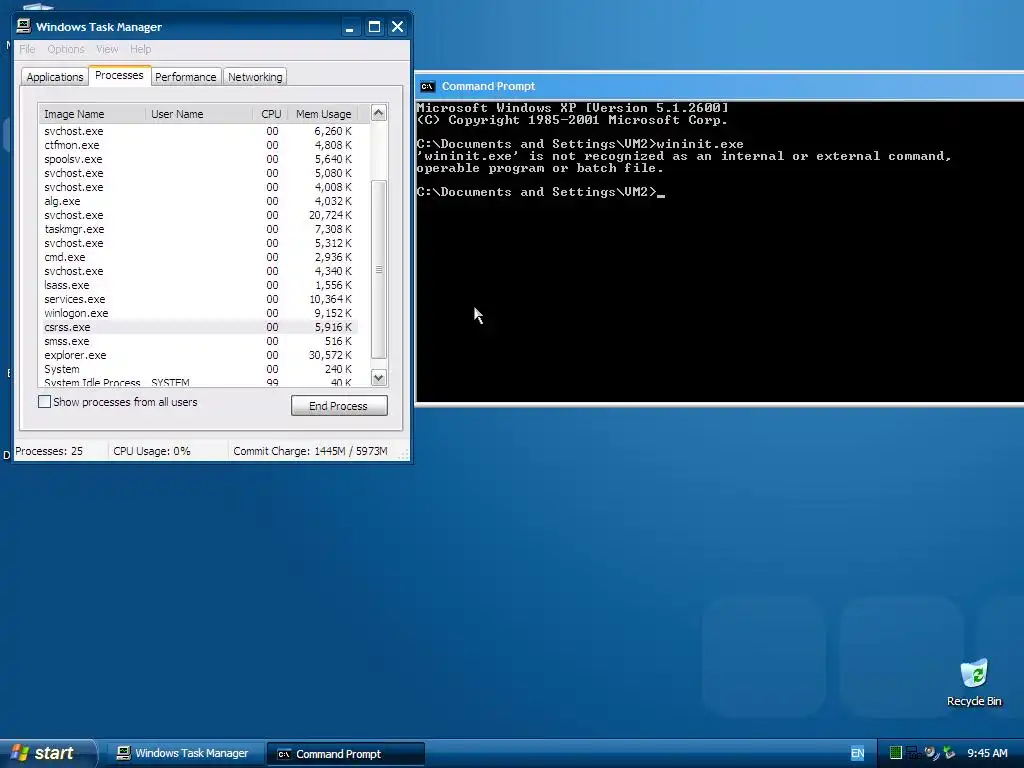Click the End Process button
Image resolution: width=1024 pixels, height=768 pixels.
[339, 406]
